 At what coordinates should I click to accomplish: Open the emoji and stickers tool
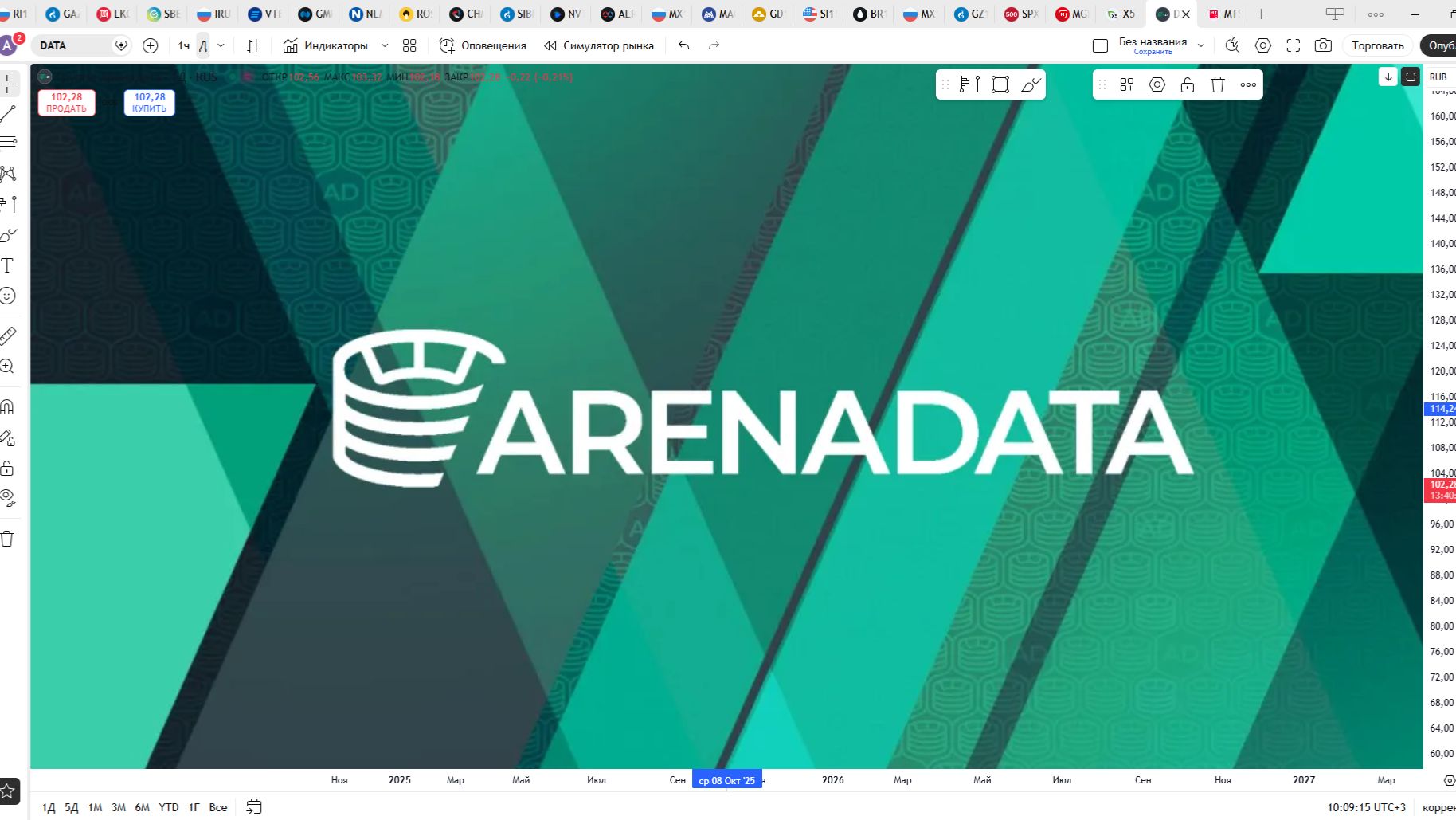8,296
